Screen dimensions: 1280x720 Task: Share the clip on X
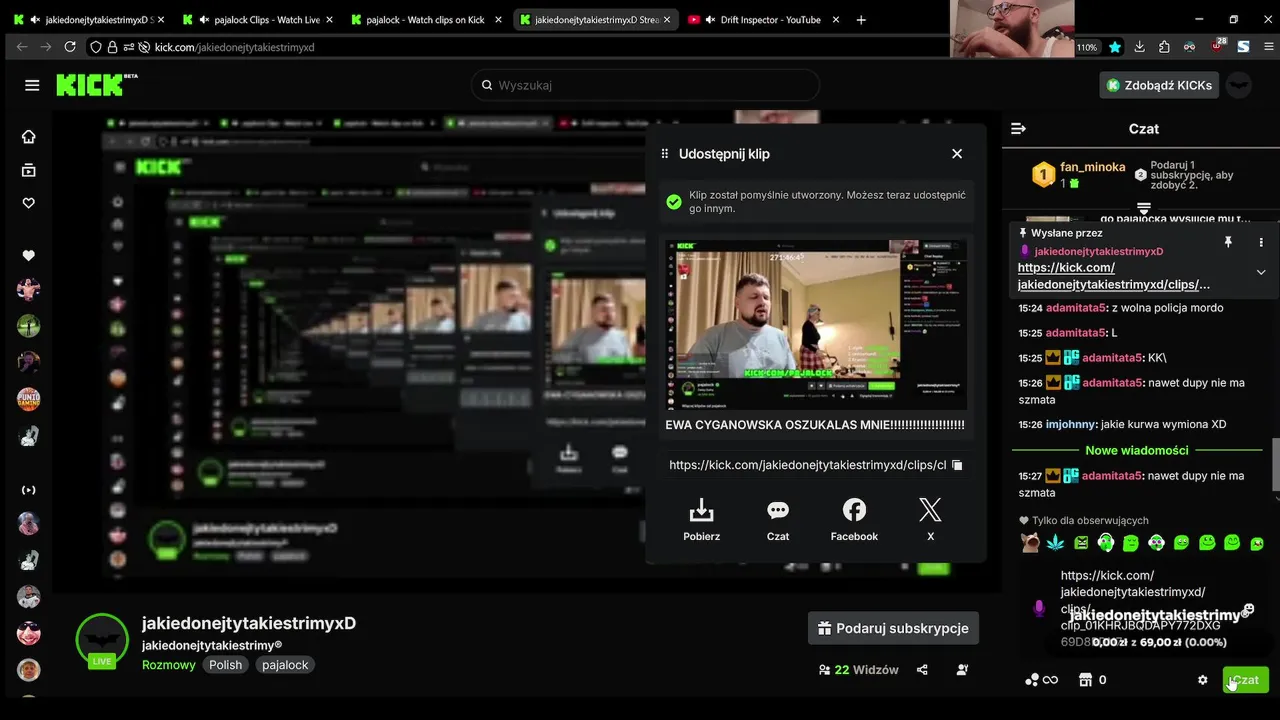[x=930, y=520]
